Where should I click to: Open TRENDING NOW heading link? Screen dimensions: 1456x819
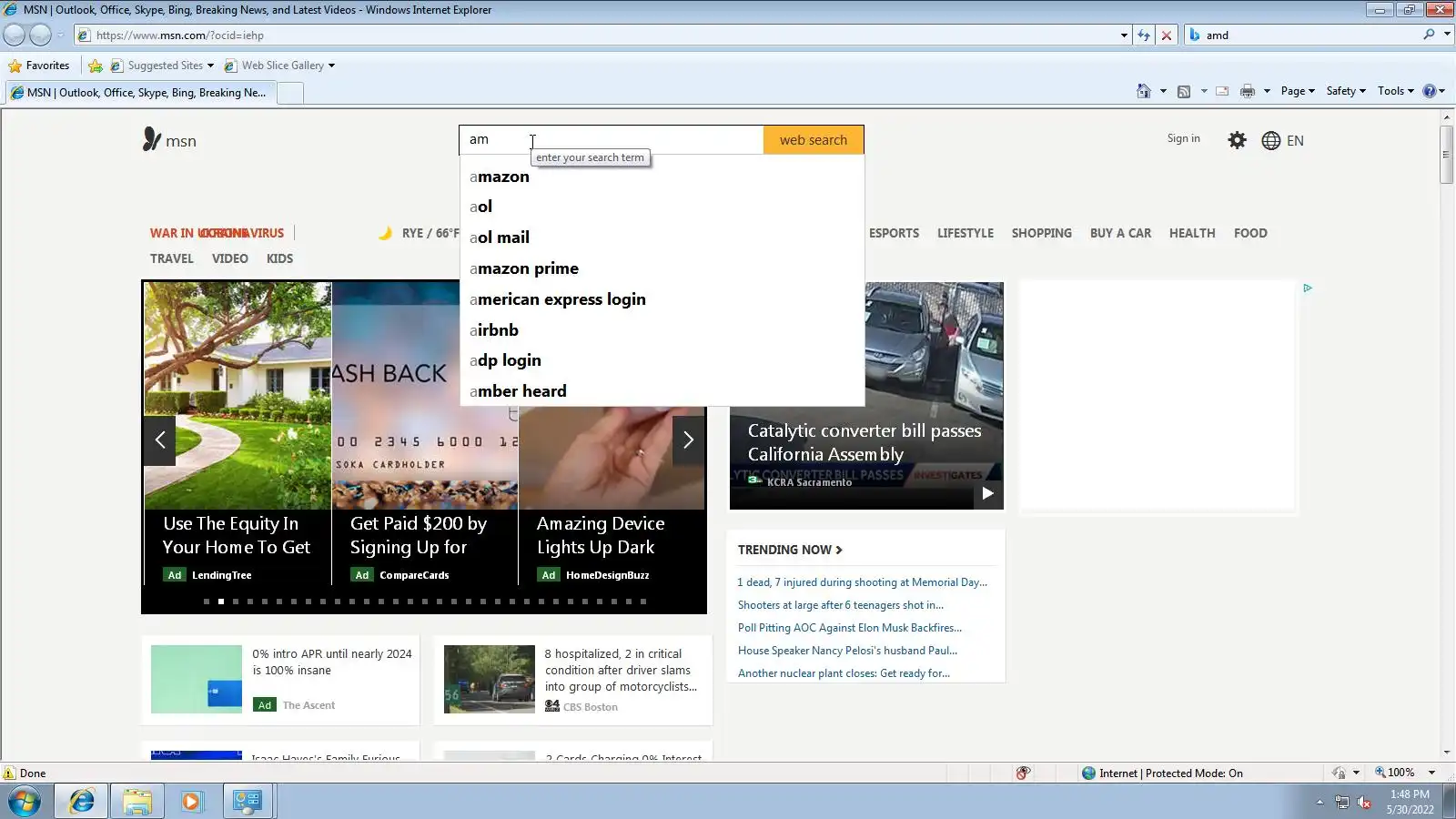tap(790, 550)
